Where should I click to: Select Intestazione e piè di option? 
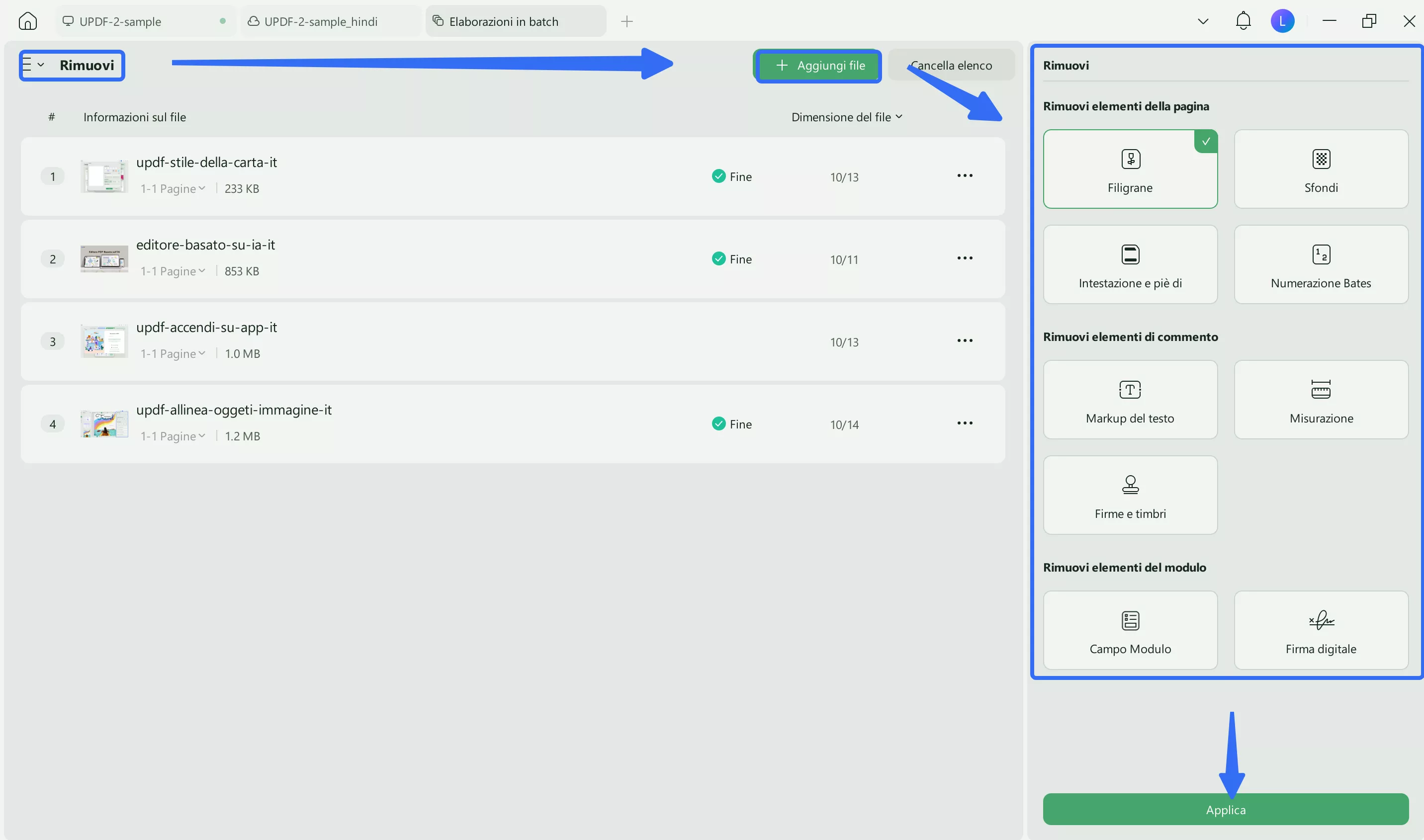(1130, 264)
